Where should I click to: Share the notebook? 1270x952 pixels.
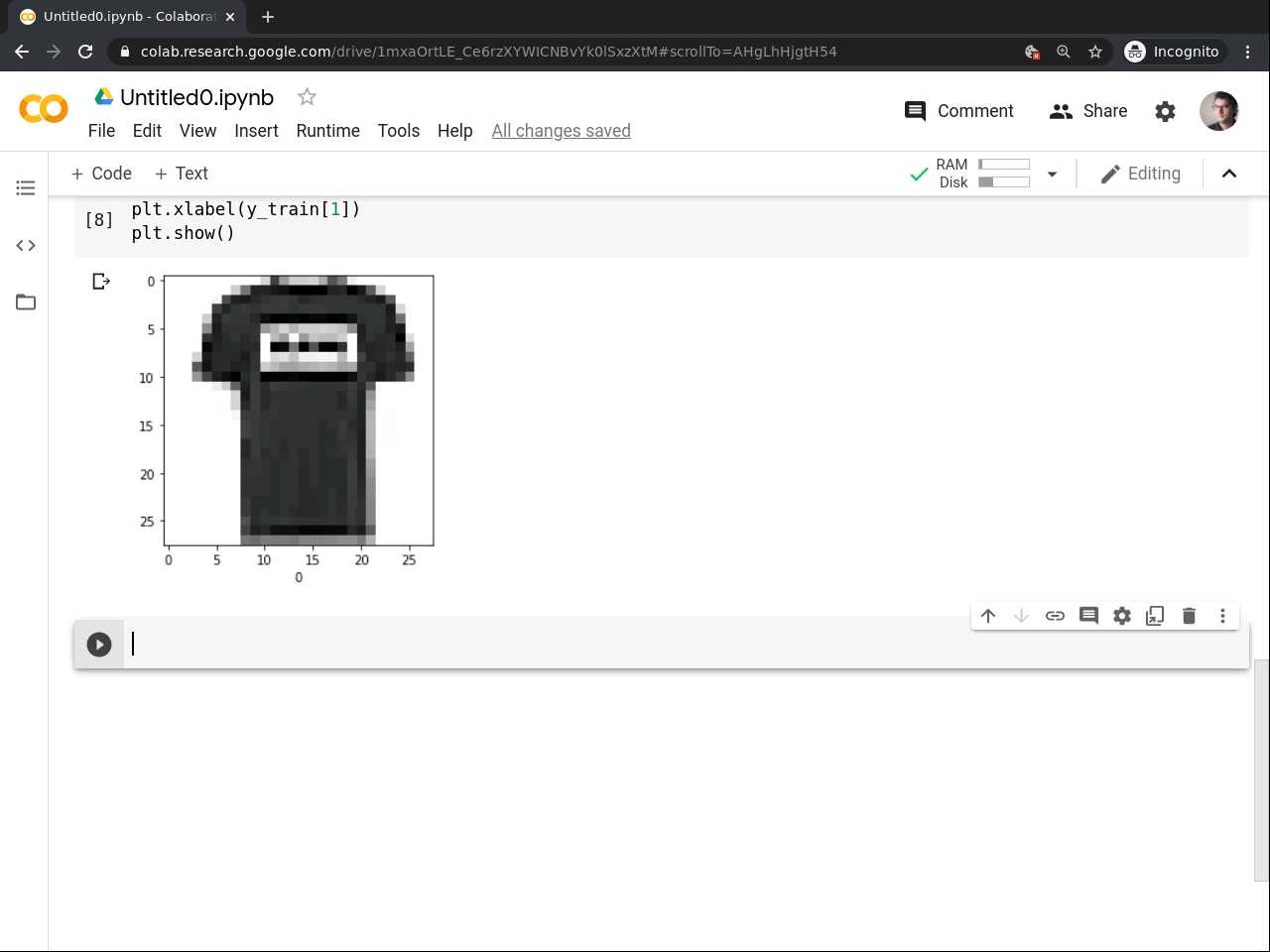1088,111
